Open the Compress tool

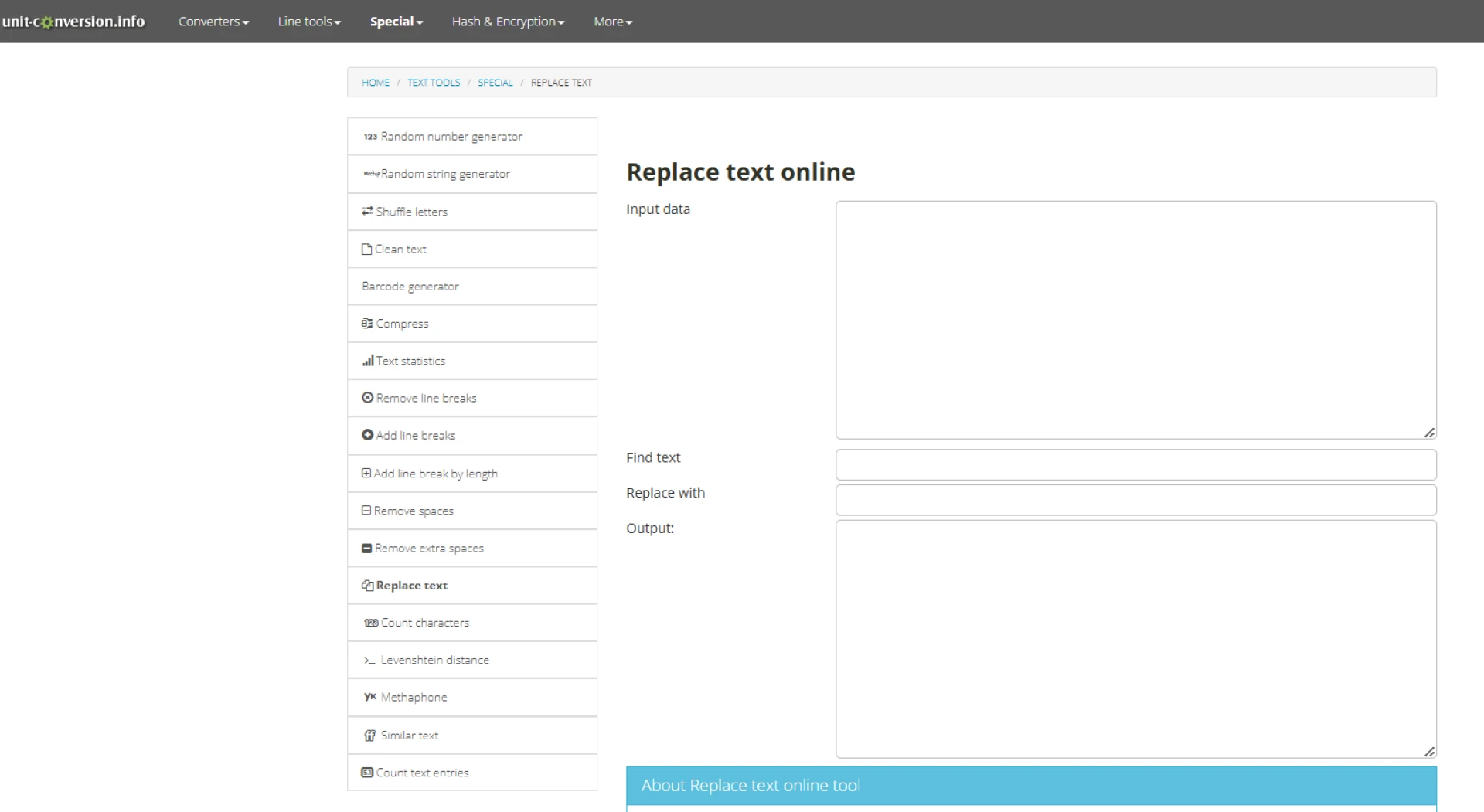[403, 323]
